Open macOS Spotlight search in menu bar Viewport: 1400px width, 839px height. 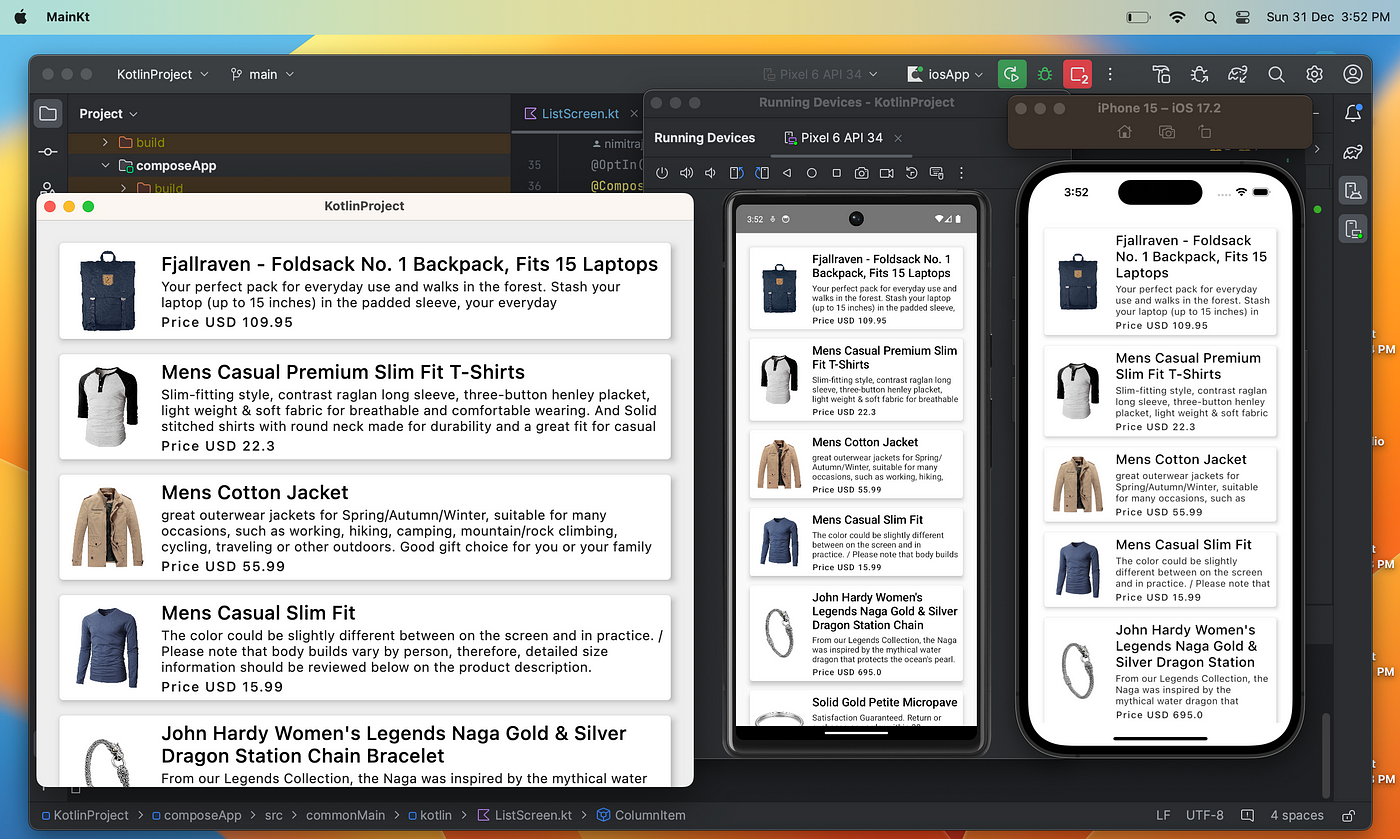[x=1211, y=17]
